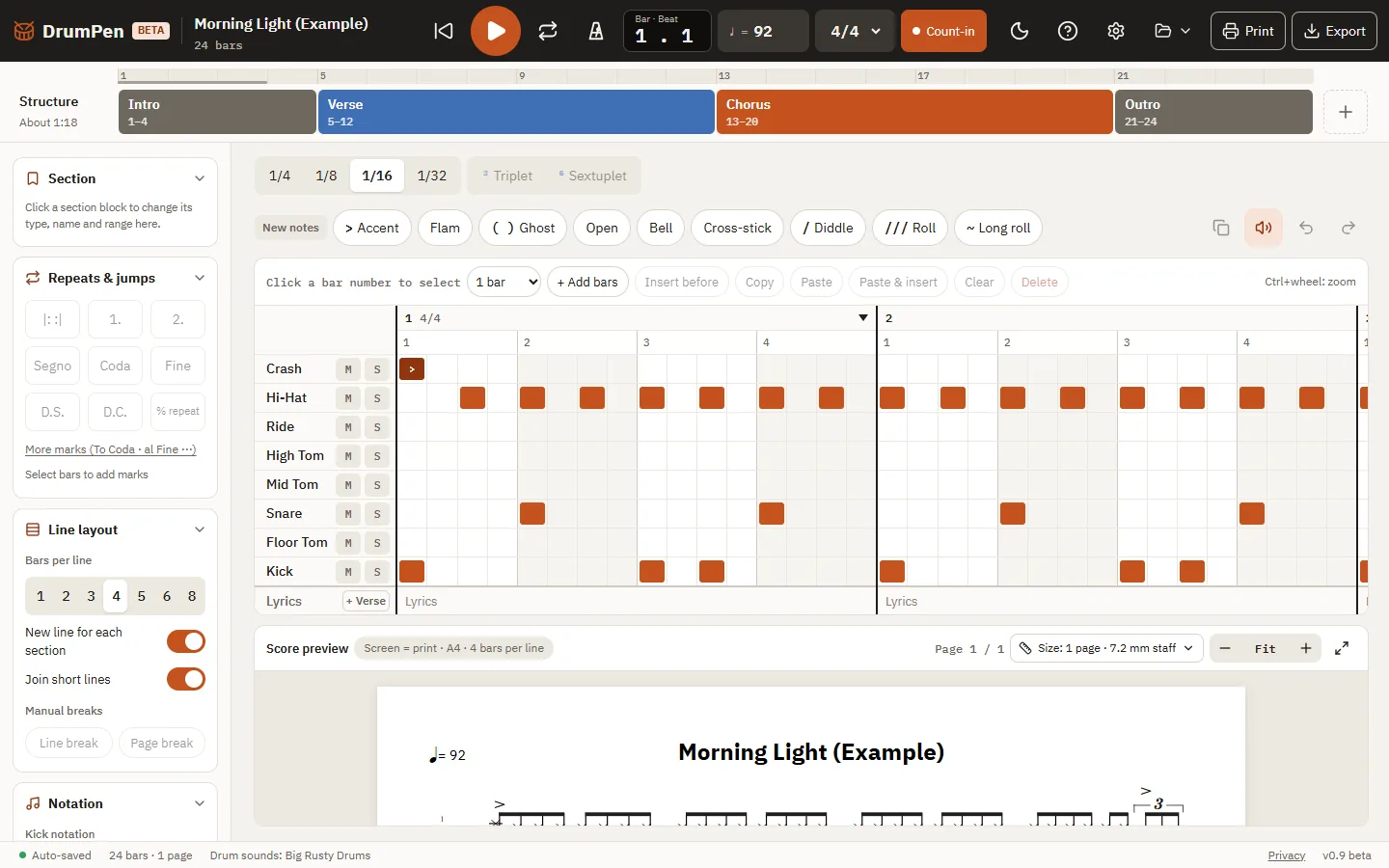Screen dimensions: 1389x868
Task: Redo the last edit
Action: pyautogui.click(x=1348, y=228)
